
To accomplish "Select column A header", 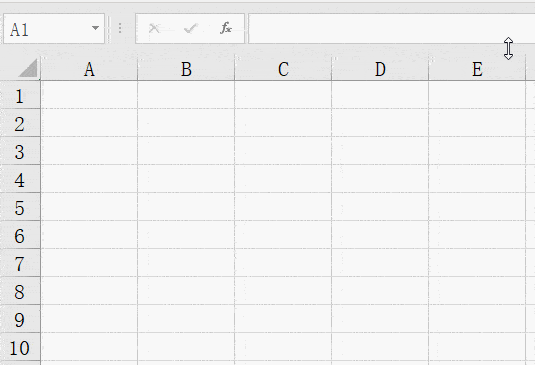I will coord(89,70).
